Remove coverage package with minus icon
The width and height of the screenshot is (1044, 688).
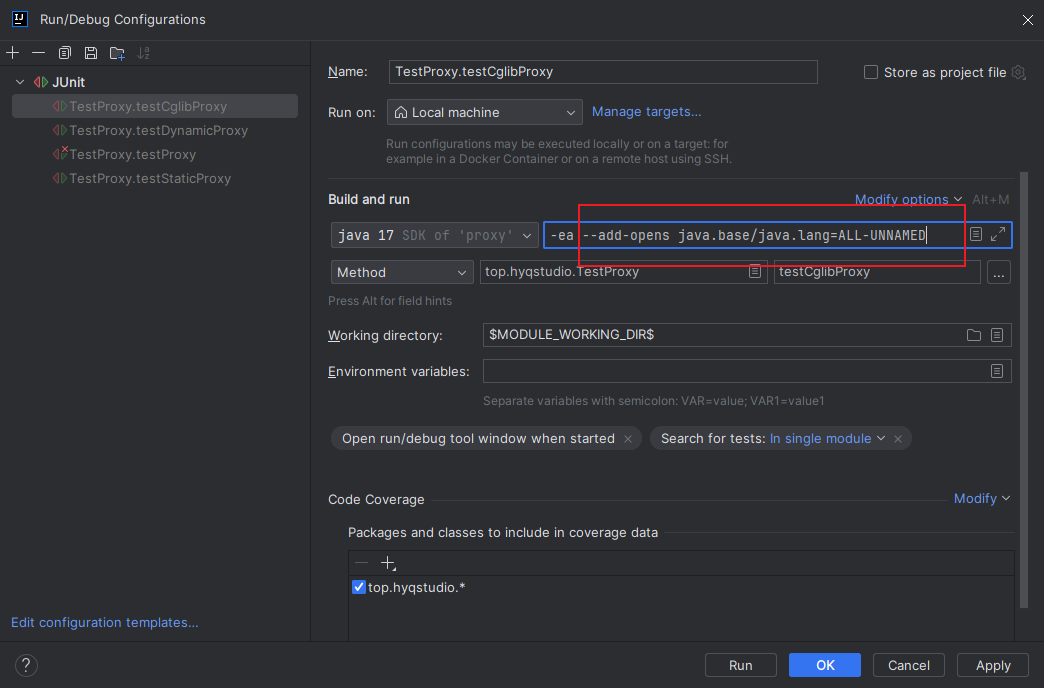[x=362, y=563]
